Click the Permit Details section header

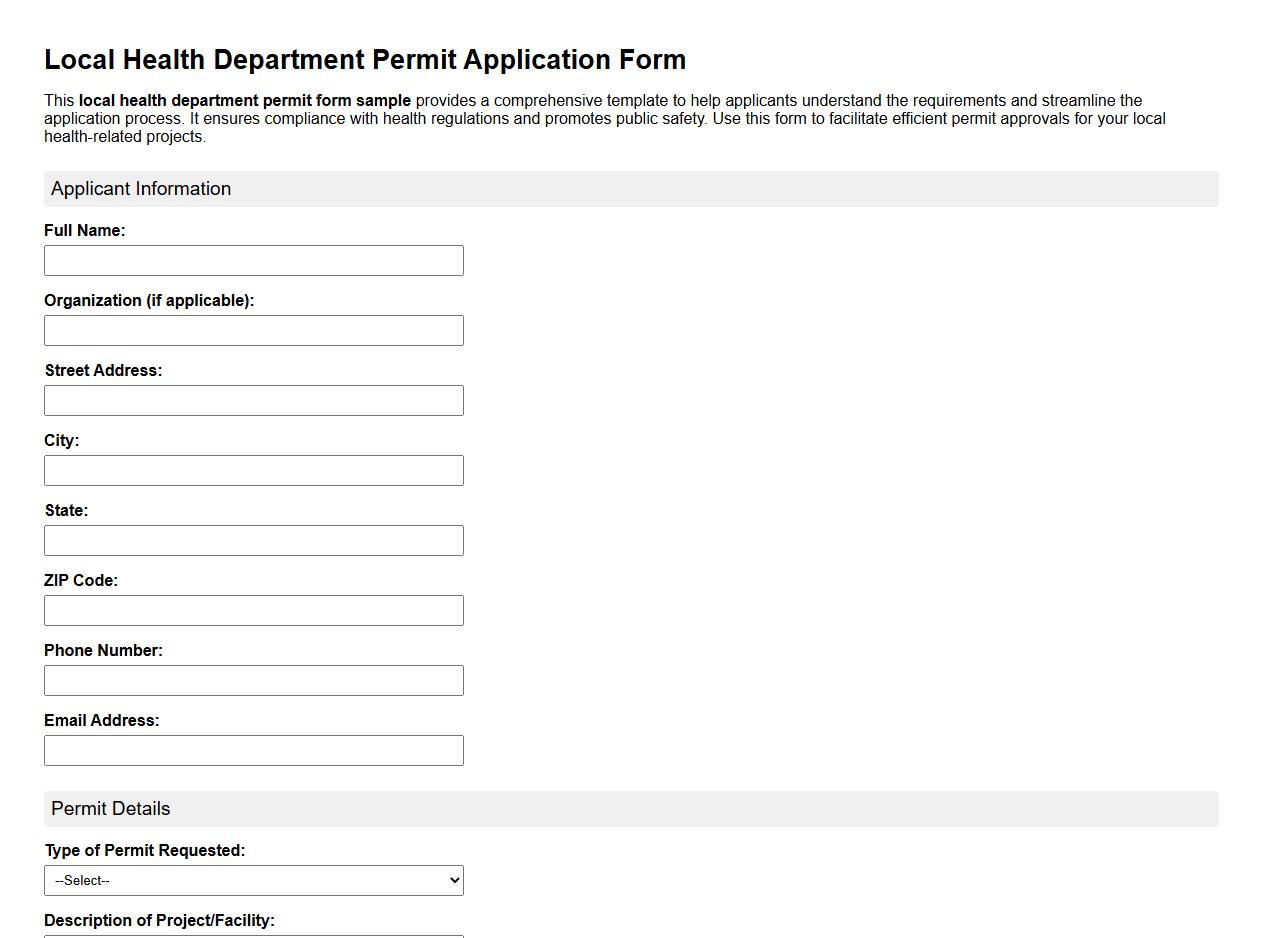click(x=110, y=808)
